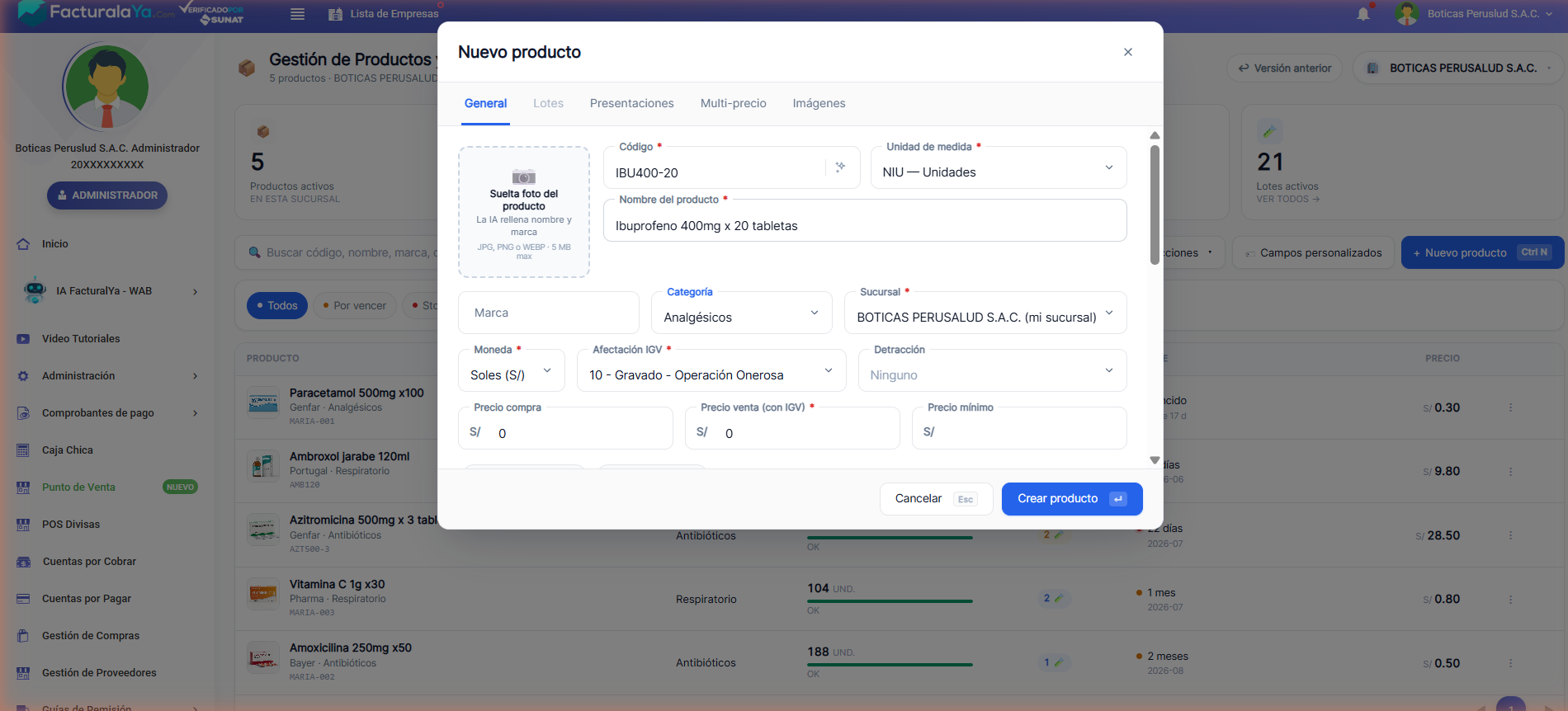Switch to the Multi-precio tab

coord(734,103)
